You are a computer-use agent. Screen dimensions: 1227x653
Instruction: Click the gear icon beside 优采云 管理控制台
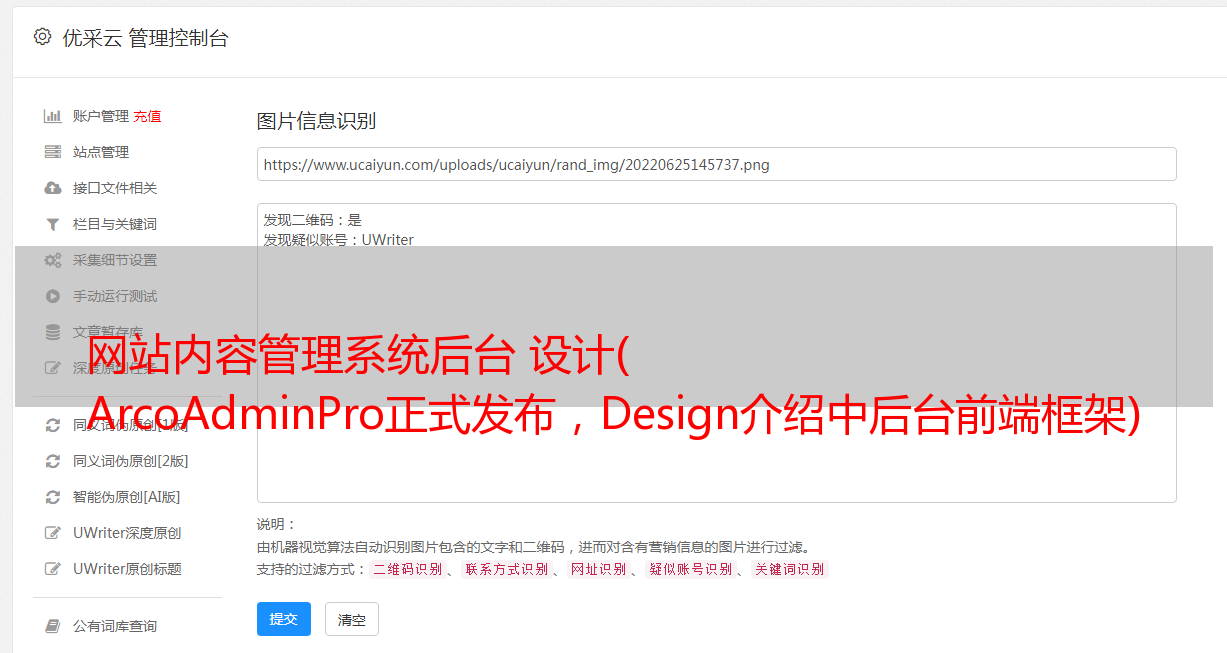pos(42,37)
